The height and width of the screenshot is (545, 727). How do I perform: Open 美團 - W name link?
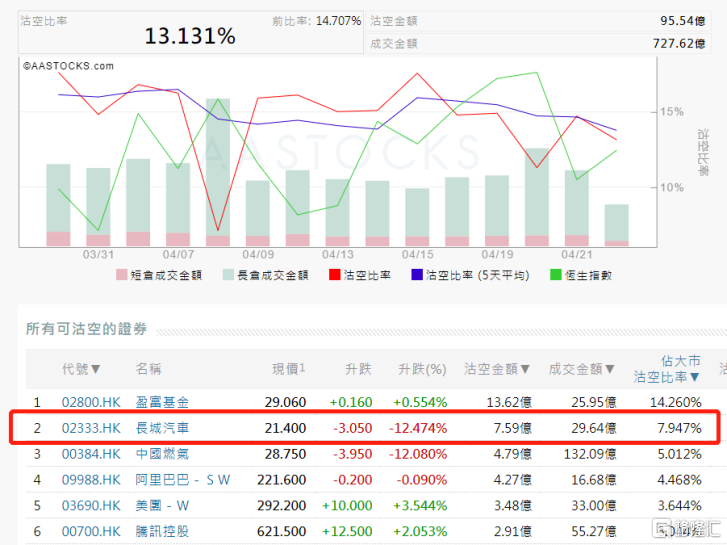[162, 506]
